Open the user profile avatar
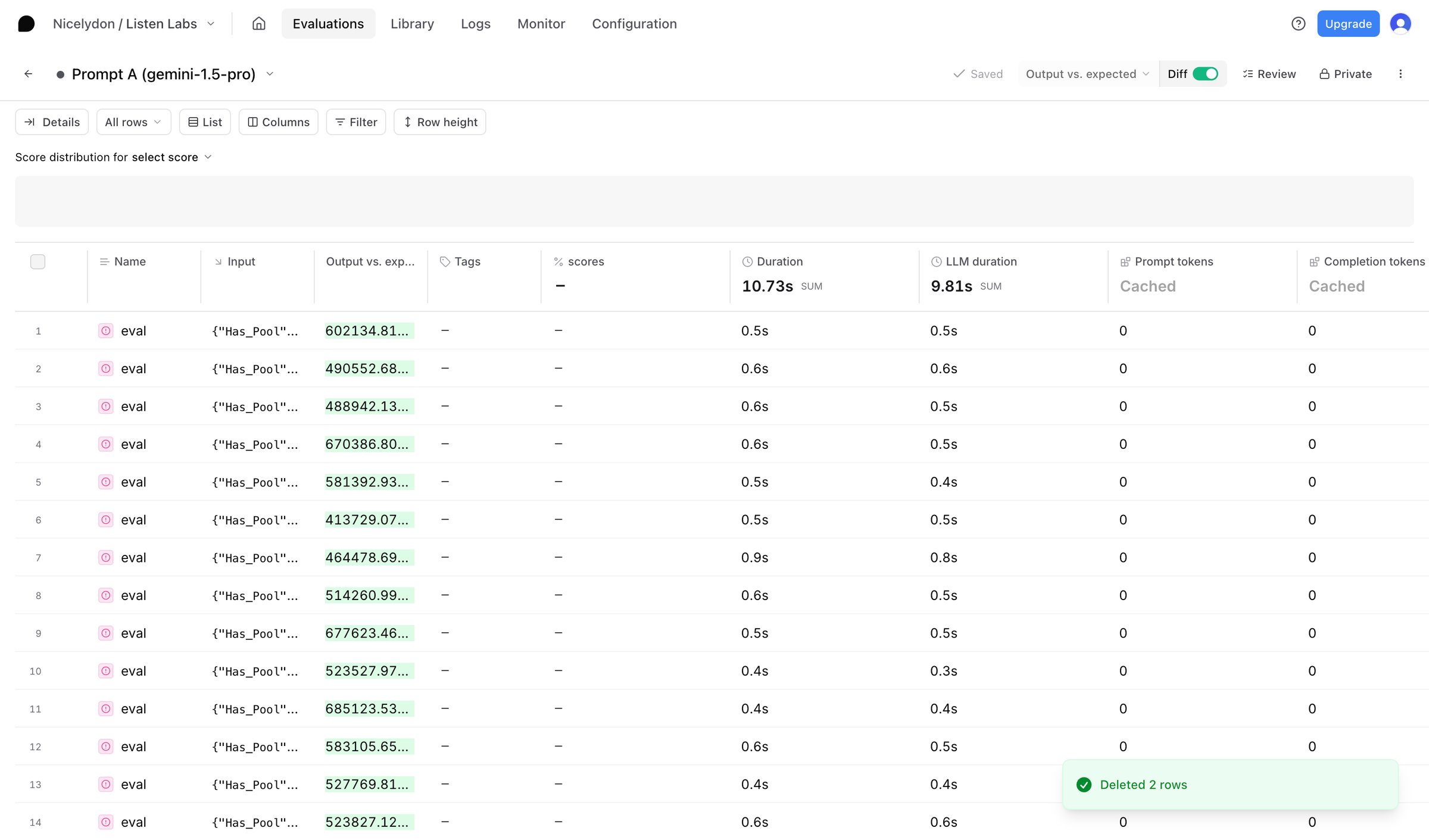 [x=1400, y=24]
